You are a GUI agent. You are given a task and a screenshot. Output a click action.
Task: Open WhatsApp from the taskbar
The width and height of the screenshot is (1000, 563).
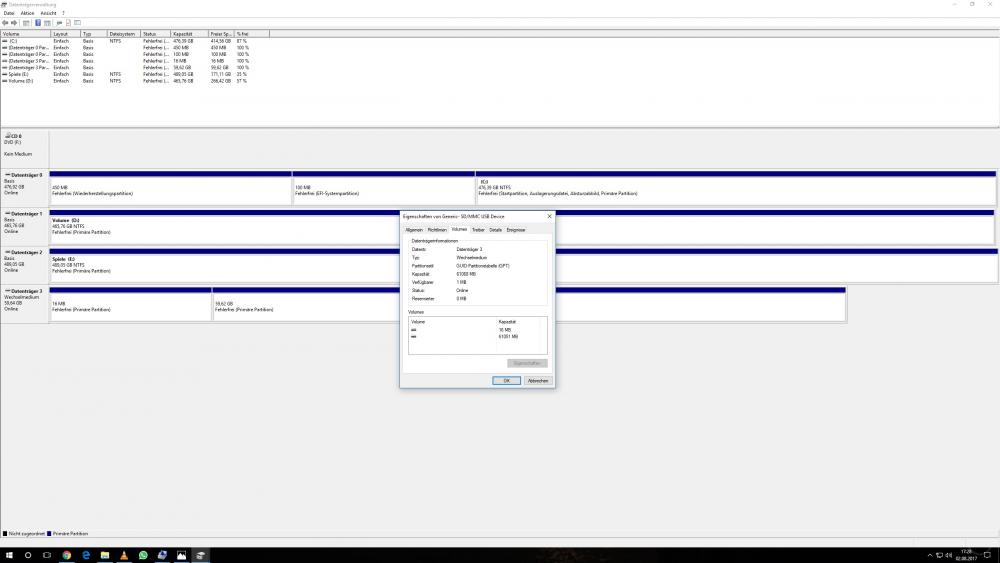click(x=143, y=554)
